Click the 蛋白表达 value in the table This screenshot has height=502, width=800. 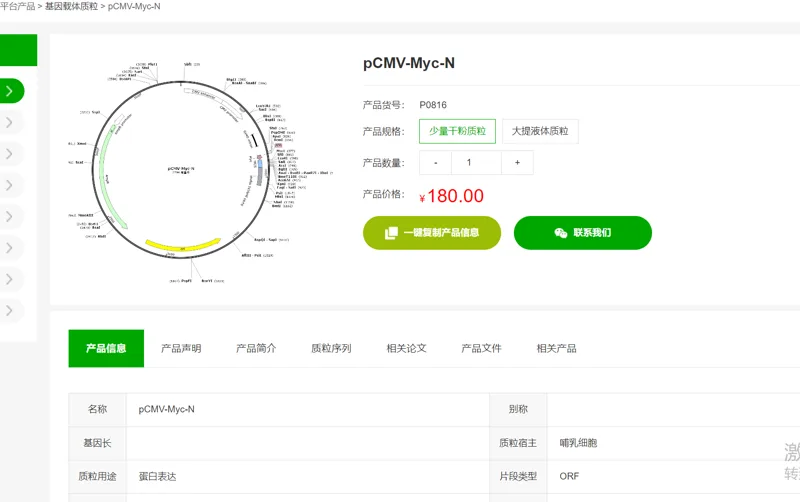click(x=158, y=476)
